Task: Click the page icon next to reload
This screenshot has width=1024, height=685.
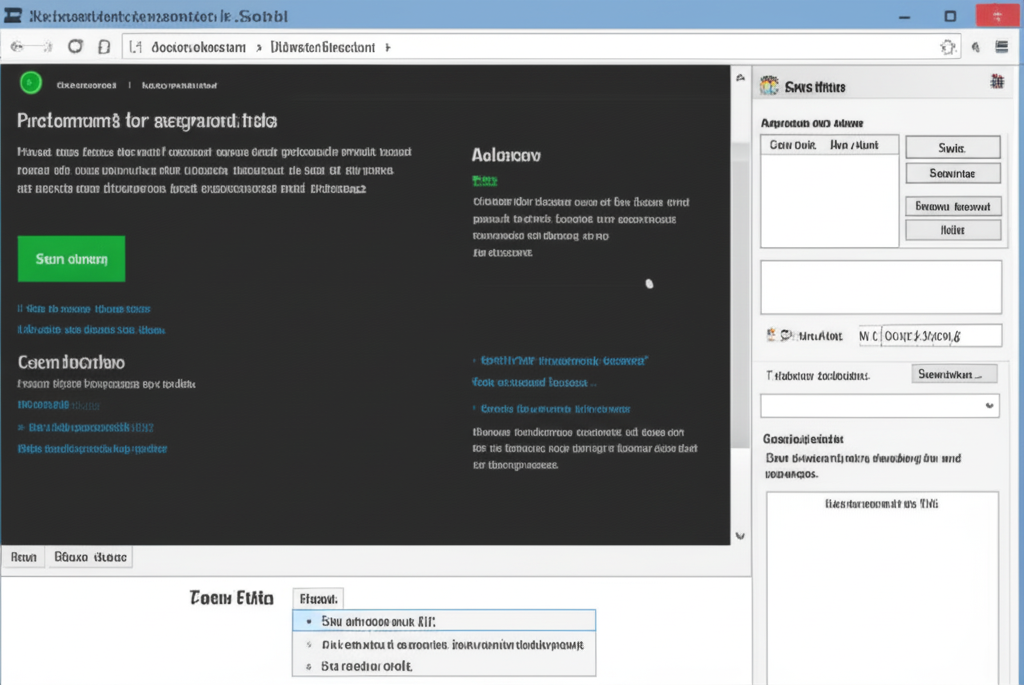Action: 104,47
